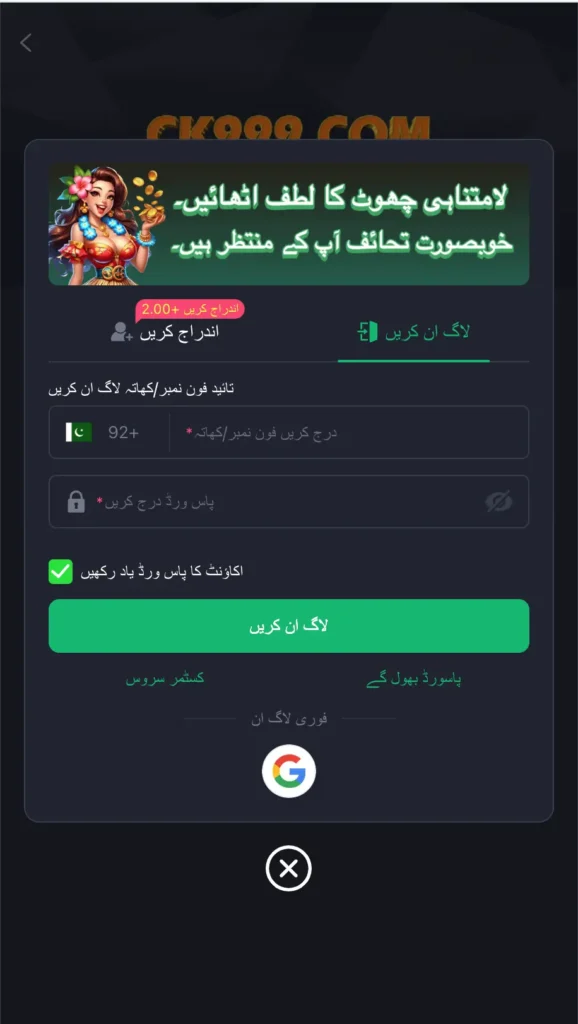Image resolution: width=578 pixels, height=1024 pixels.
Task: Open the کسٹمر سروس customer service link
Action: (165, 679)
